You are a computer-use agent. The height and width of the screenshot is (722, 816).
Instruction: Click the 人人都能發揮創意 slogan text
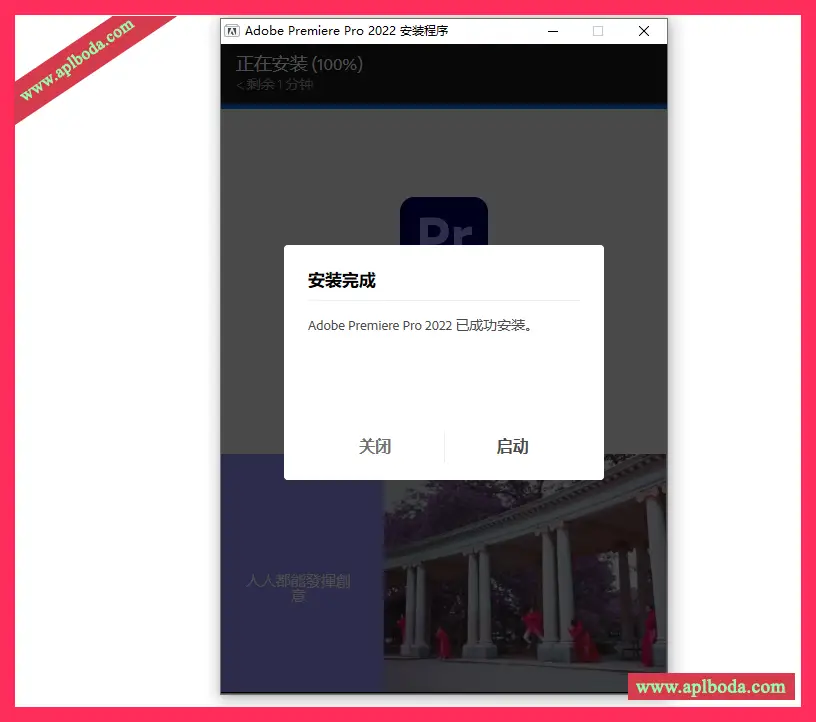[x=298, y=588]
